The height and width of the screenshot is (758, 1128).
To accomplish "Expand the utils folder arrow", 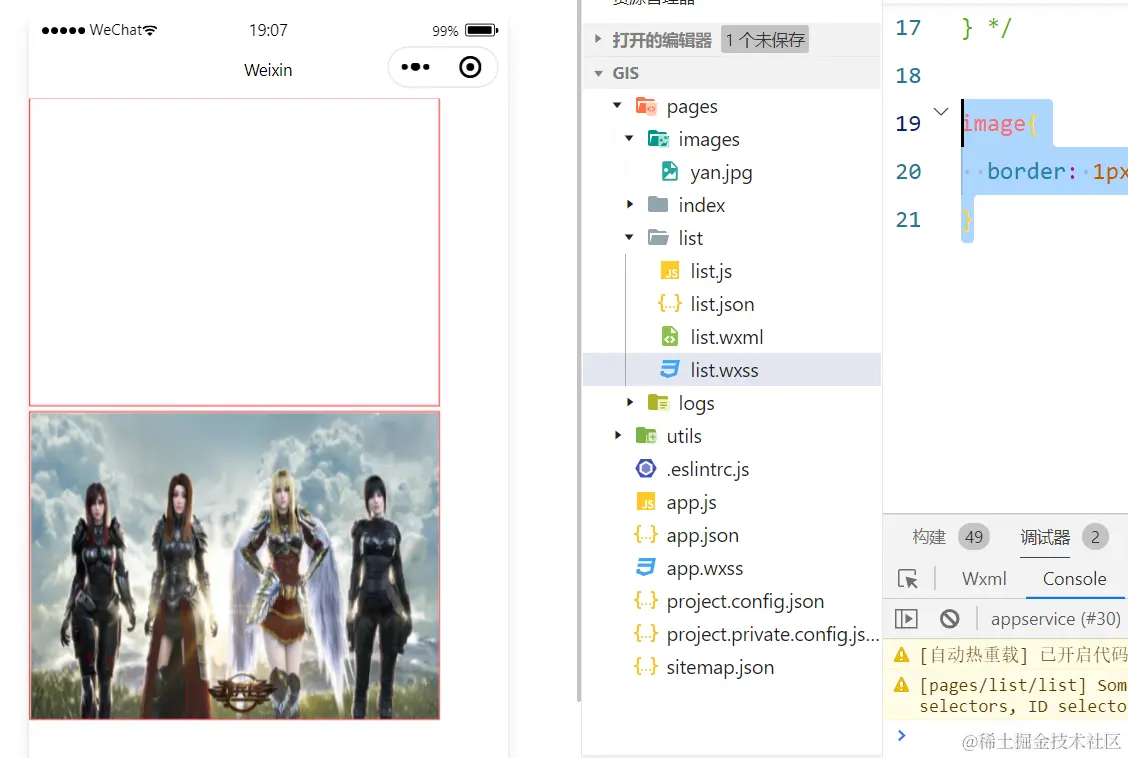I will (617, 435).
